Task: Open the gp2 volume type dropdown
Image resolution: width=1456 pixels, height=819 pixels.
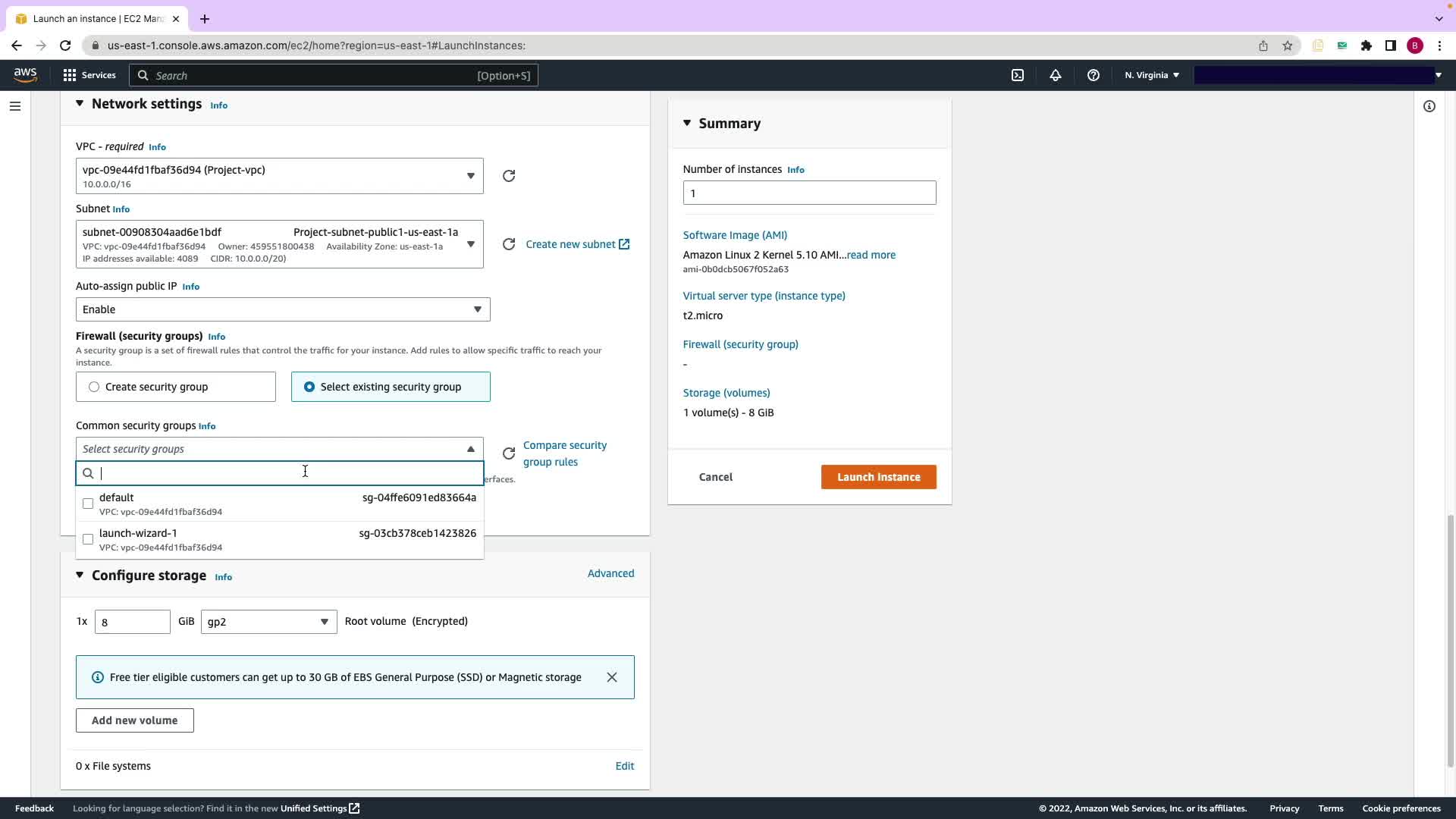Action: [268, 622]
